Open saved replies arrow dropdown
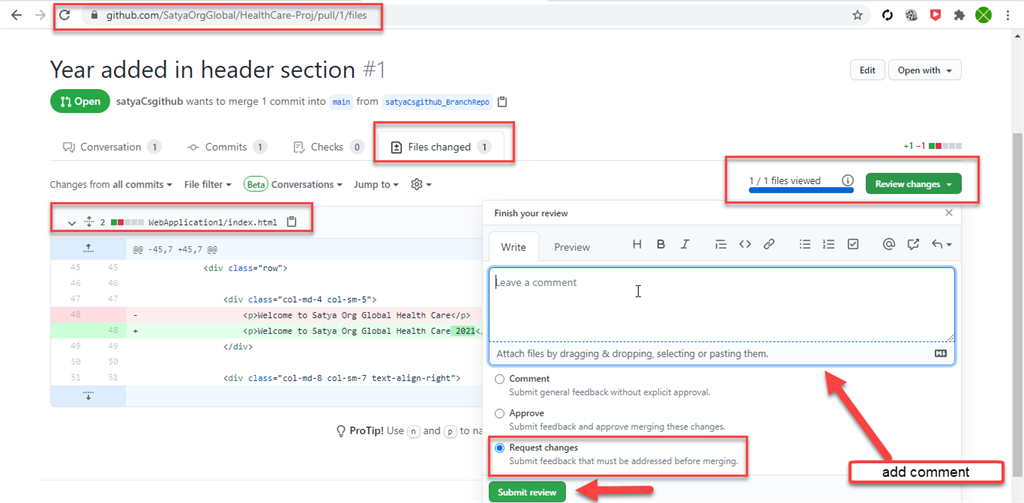 pos(942,244)
